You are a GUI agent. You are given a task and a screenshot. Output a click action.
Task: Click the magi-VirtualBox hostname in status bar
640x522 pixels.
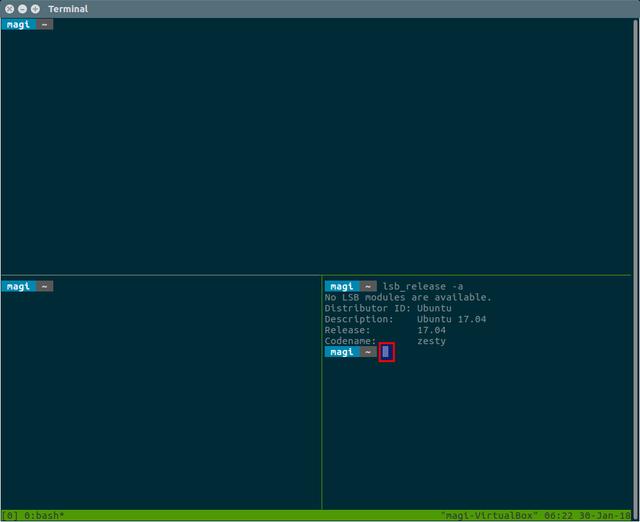tap(490, 515)
